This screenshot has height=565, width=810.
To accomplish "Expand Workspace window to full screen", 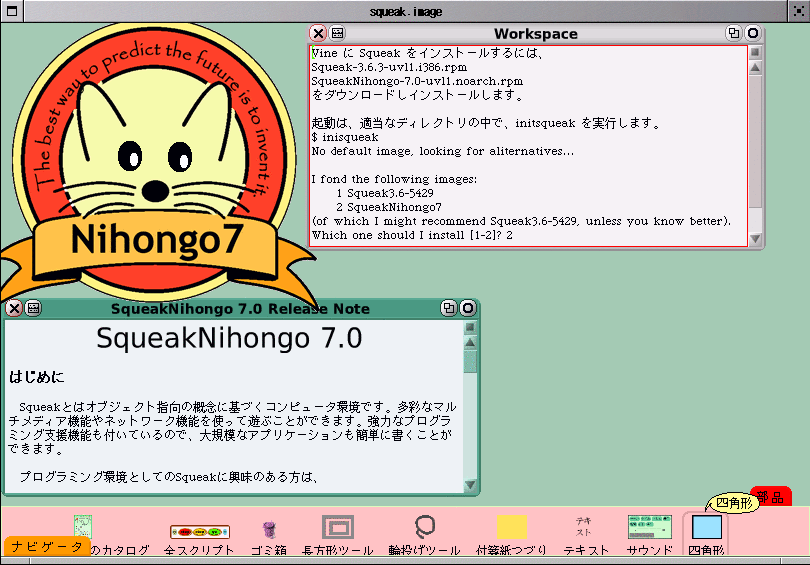I will click(734, 33).
